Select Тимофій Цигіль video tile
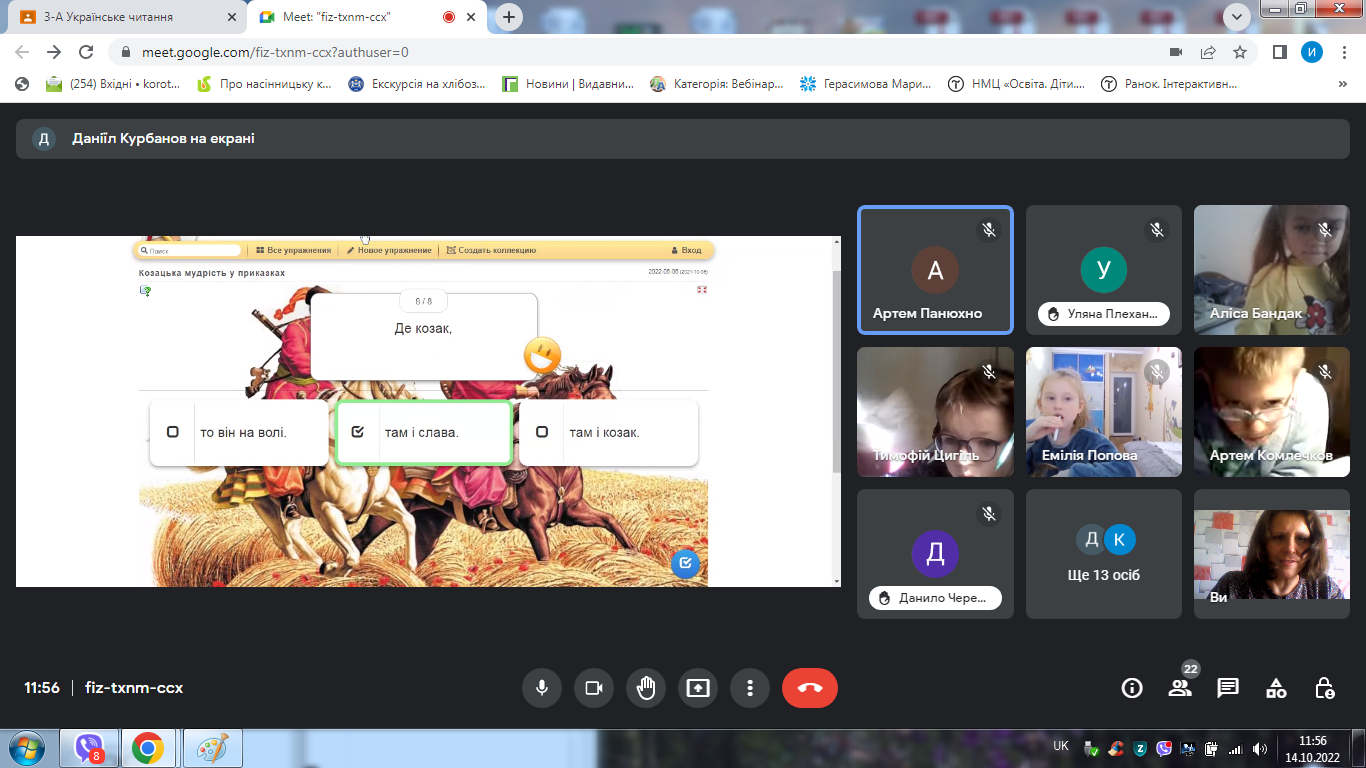This screenshot has height=768, width=1366. coord(935,411)
